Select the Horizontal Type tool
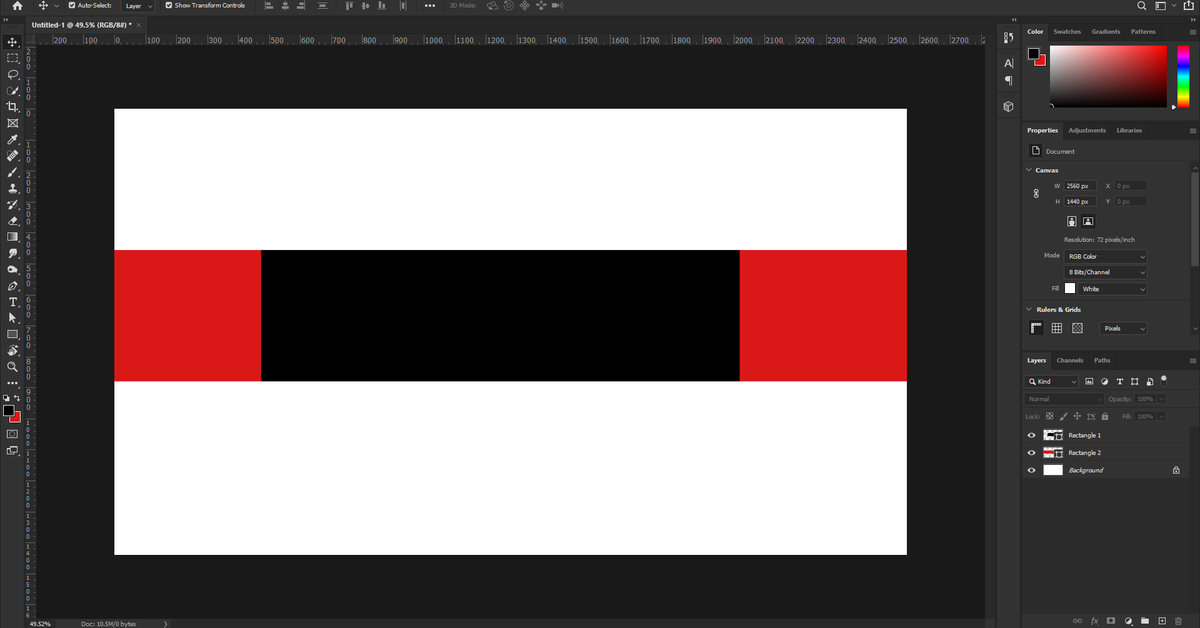 tap(13, 302)
